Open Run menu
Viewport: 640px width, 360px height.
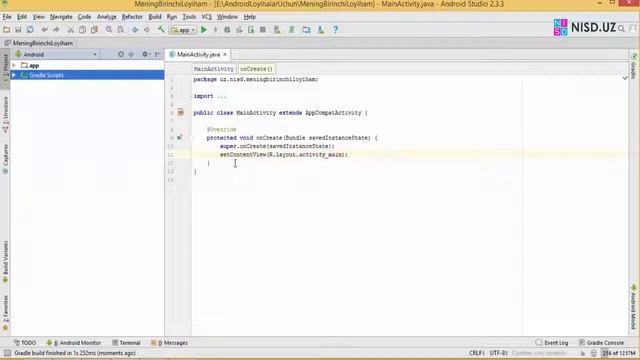click(x=172, y=17)
